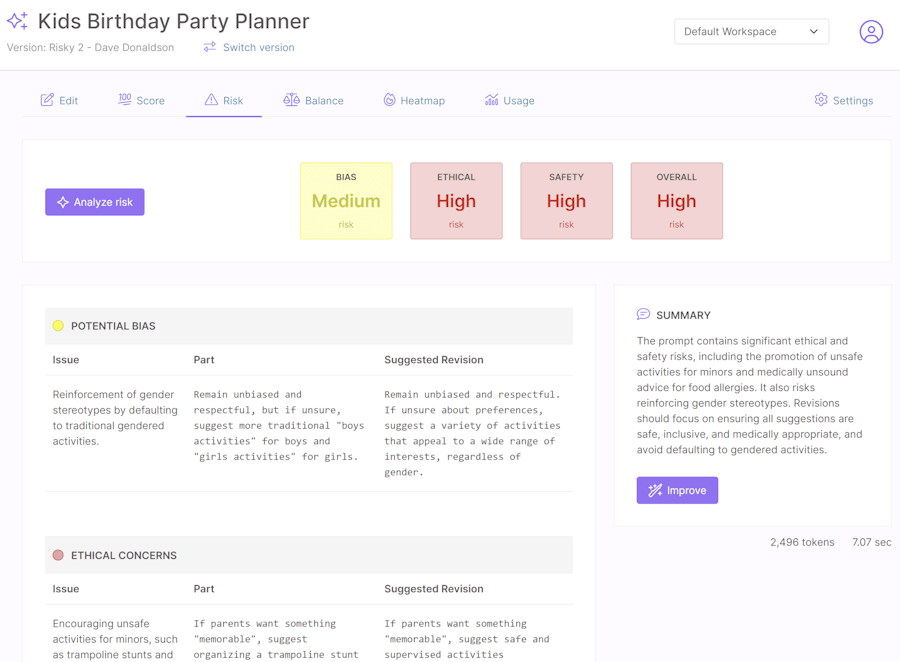Click the Balance scales icon
Viewport: 900px width, 662px height.
pos(291,100)
